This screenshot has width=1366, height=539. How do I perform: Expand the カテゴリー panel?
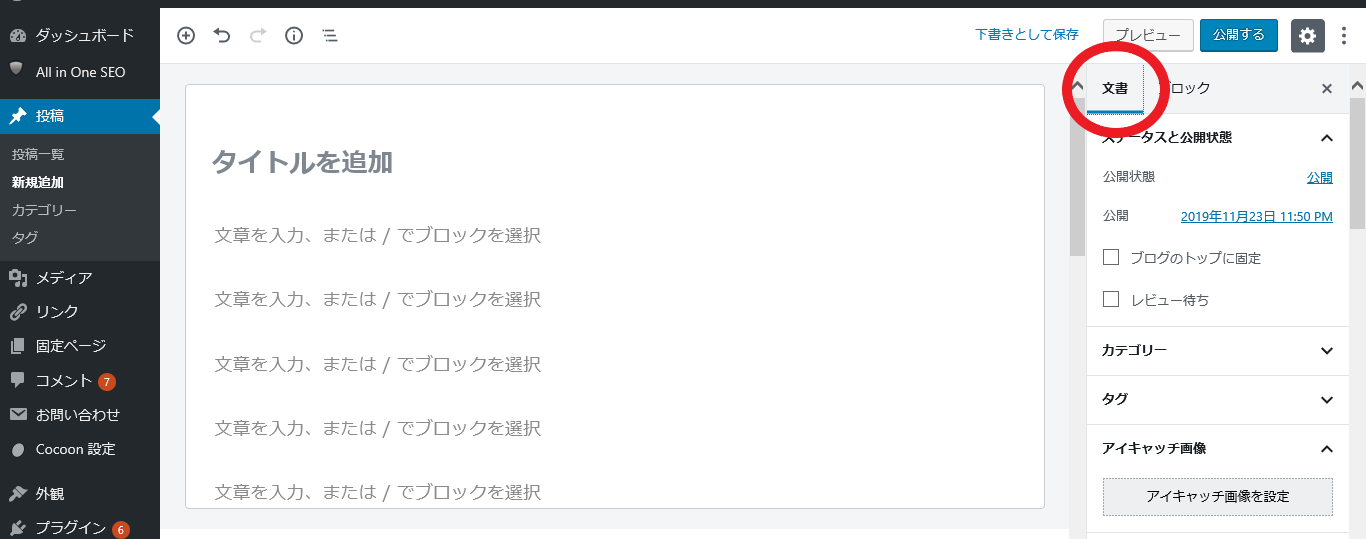point(1327,351)
